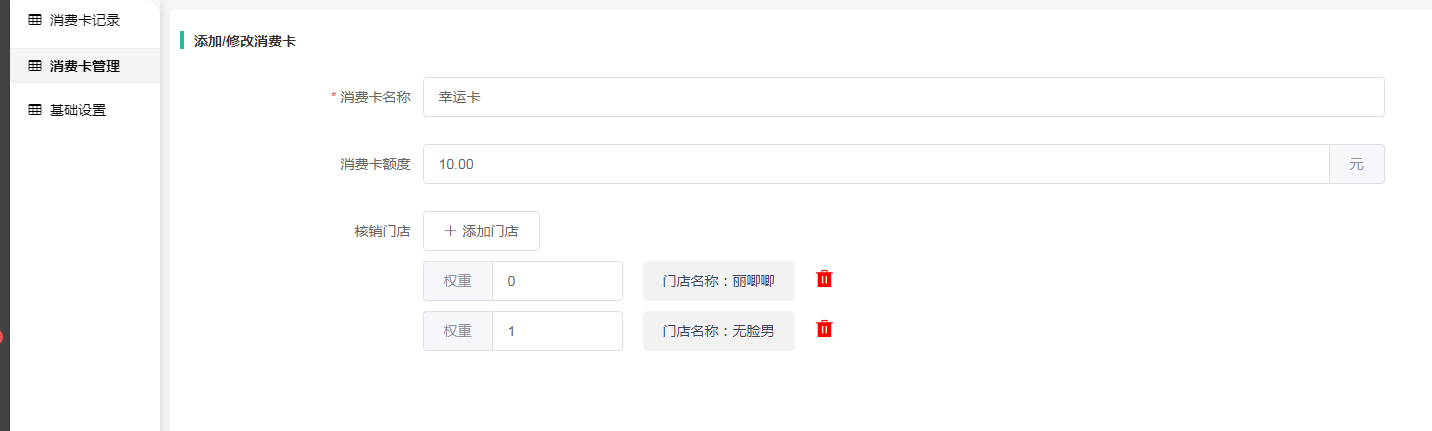Focus the 消费卡名称 field containing 幸运卡
The width and height of the screenshot is (1432, 431).
pos(903,97)
